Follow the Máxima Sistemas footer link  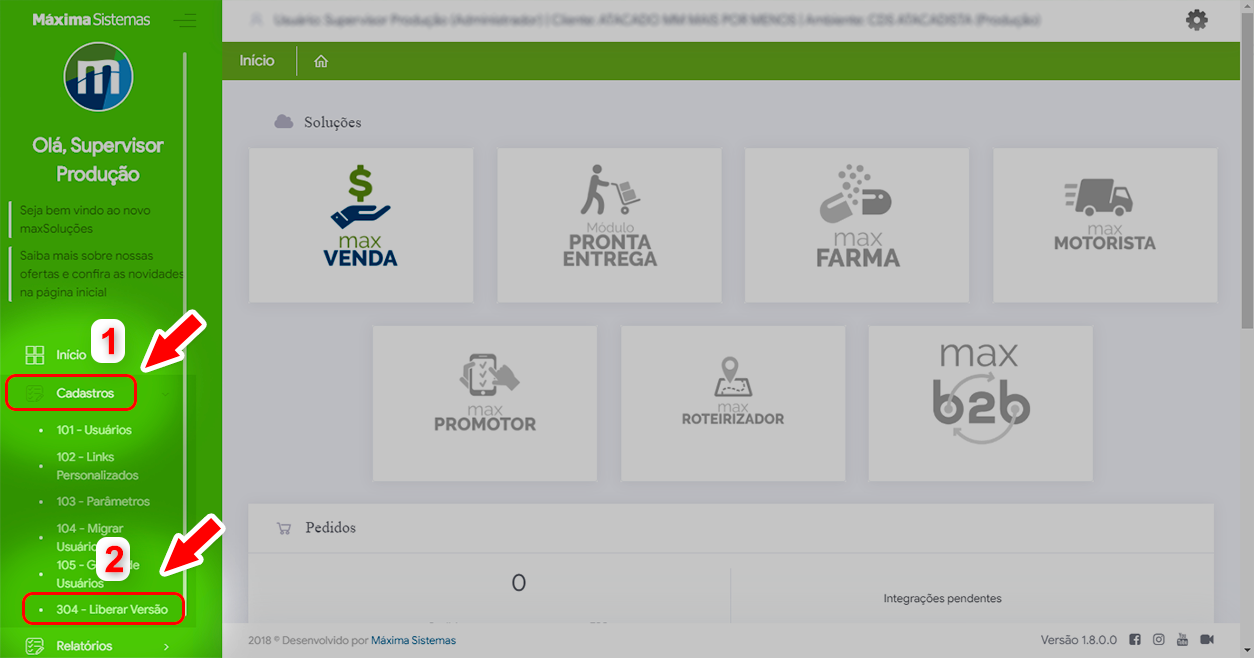[413, 640]
